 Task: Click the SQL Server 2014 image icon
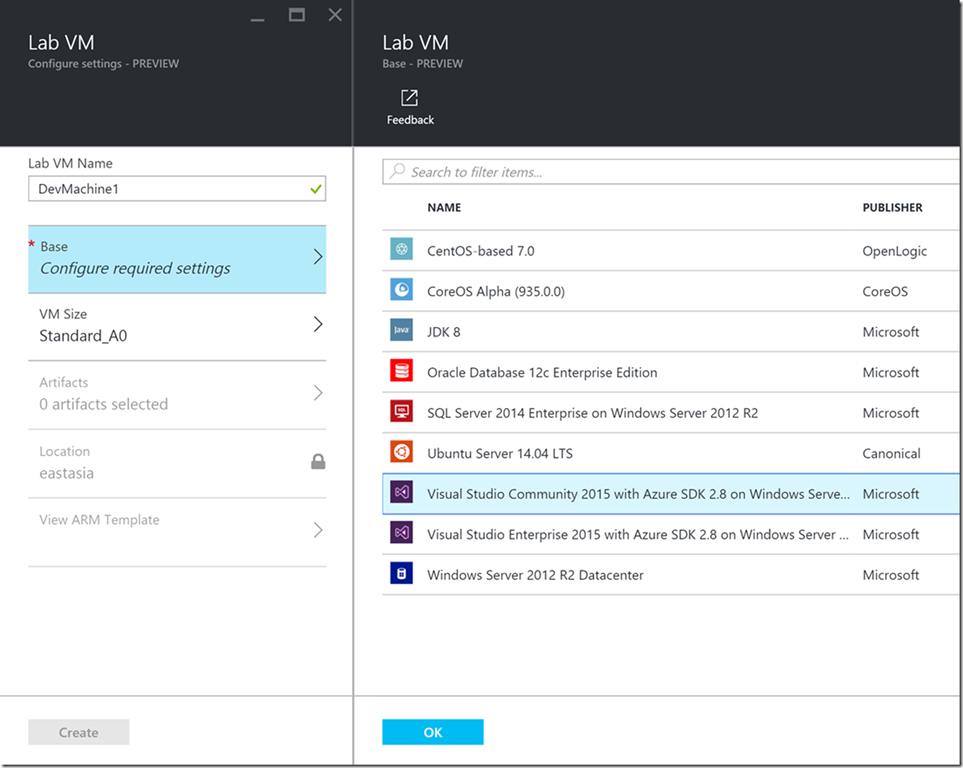(x=401, y=412)
